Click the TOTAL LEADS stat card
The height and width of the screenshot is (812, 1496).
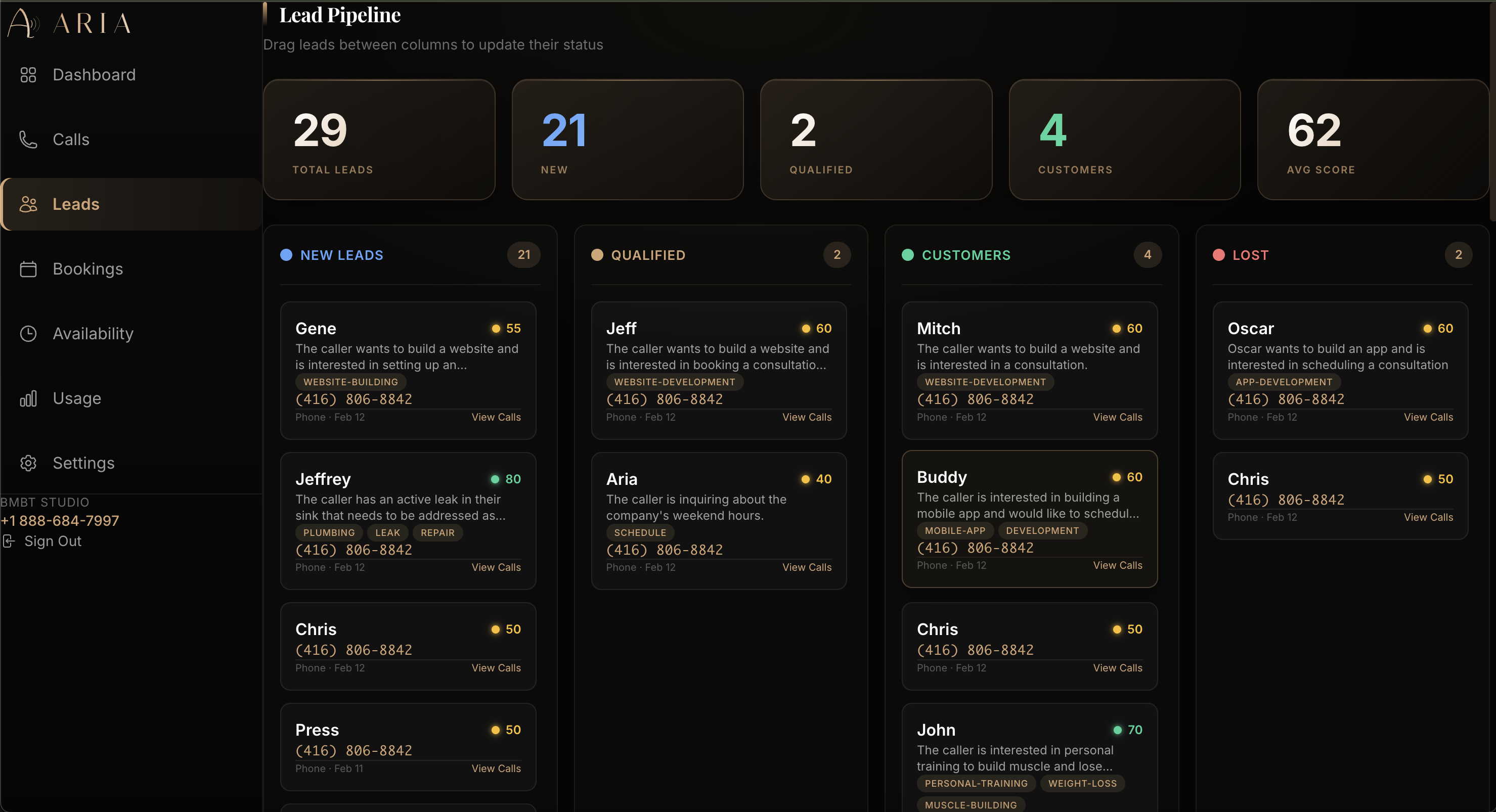pos(379,140)
